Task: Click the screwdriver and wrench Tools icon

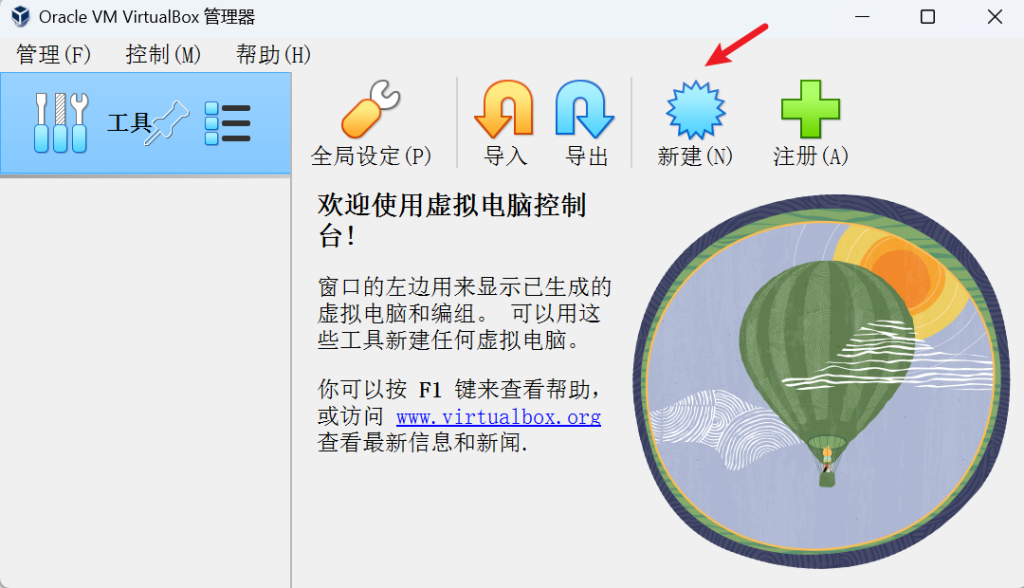Action: pos(61,123)
